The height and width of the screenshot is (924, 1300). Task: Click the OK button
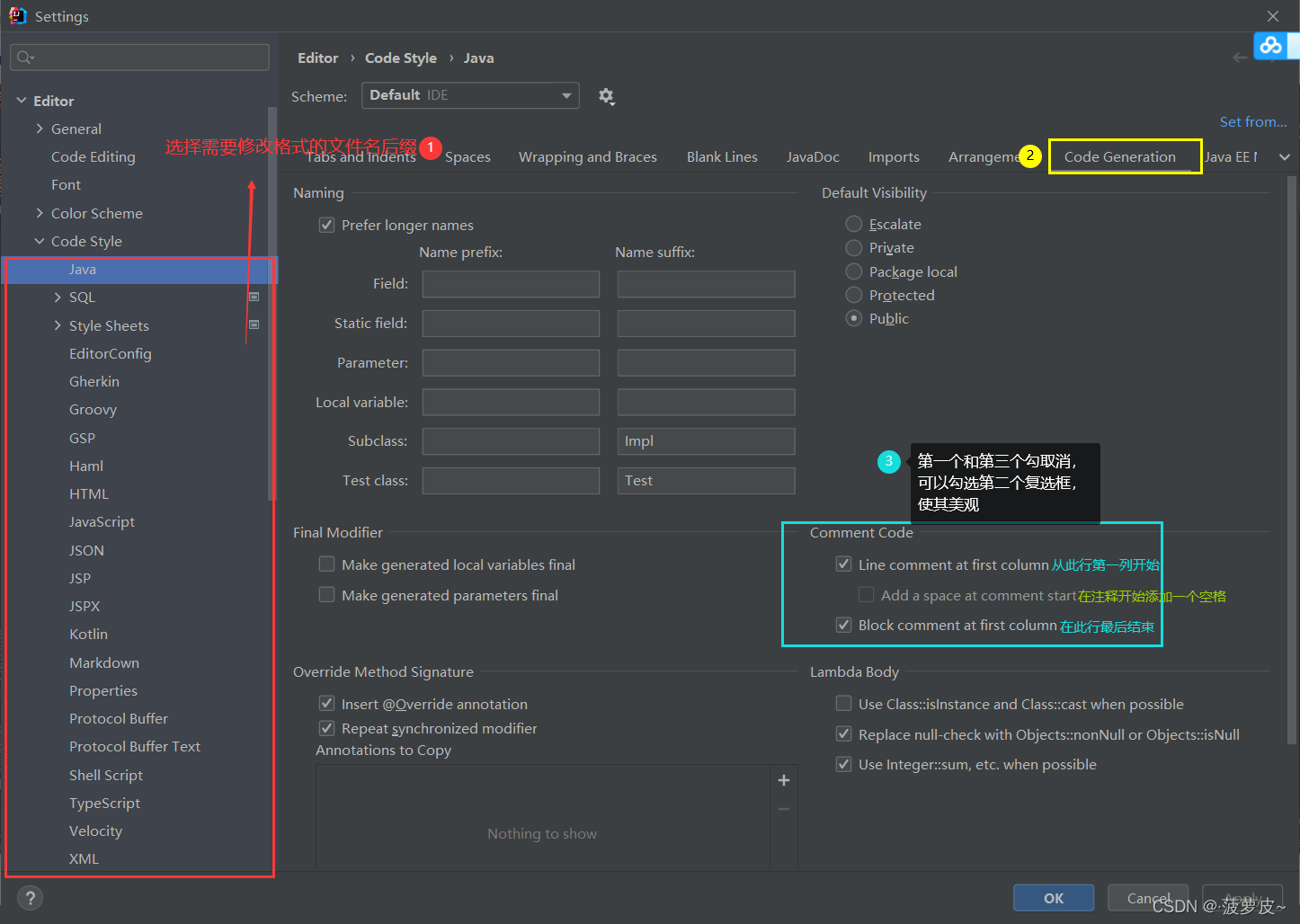point(1054,898)
